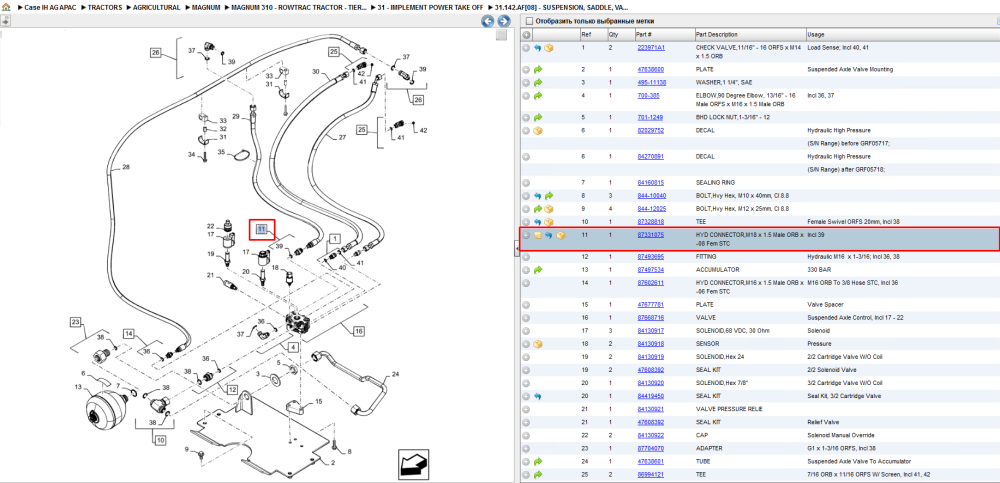Click blue arrow icon in BOLT M10 row
The width and height of the screenshot is (1000, 483).
click(x=538, y=196)
